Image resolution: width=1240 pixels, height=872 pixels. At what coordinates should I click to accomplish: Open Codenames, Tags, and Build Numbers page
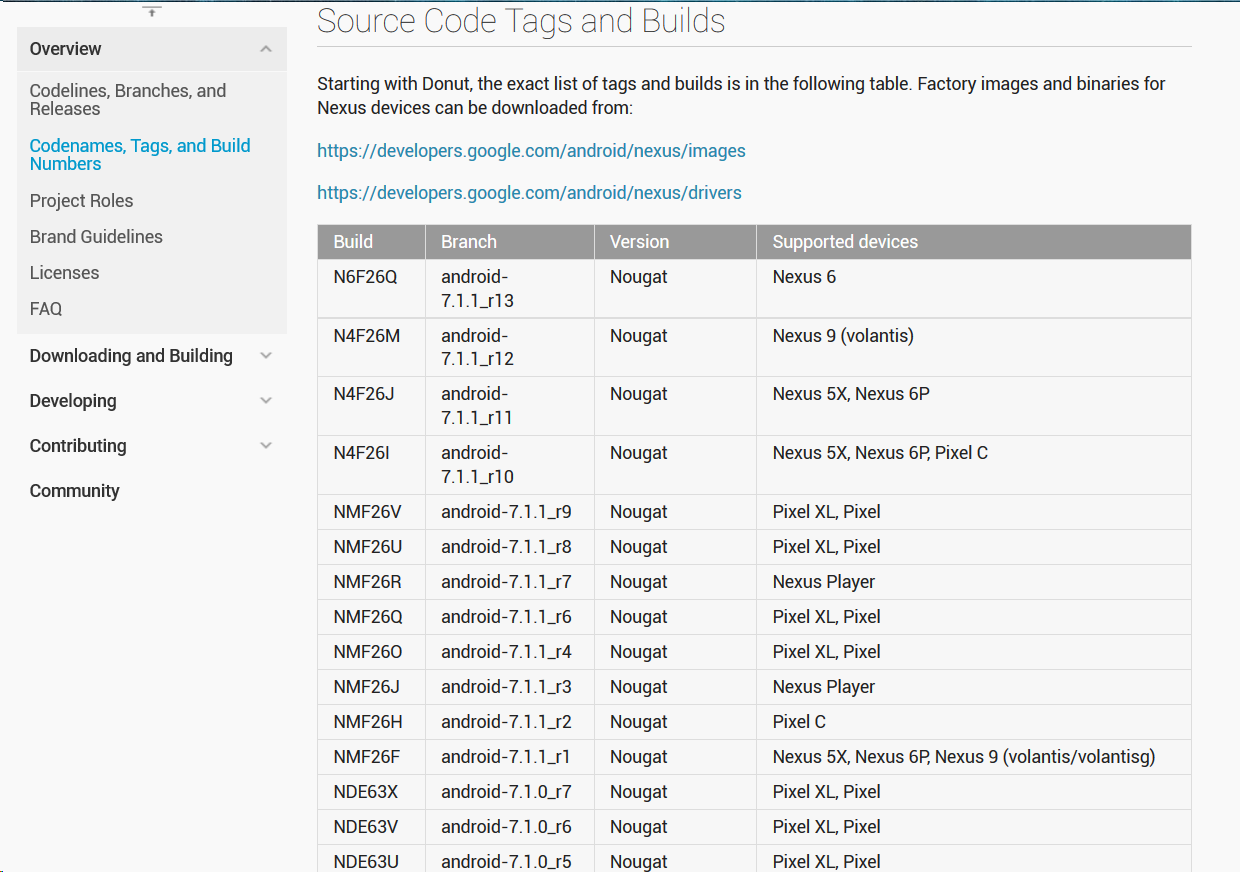[x=140, y=155]
